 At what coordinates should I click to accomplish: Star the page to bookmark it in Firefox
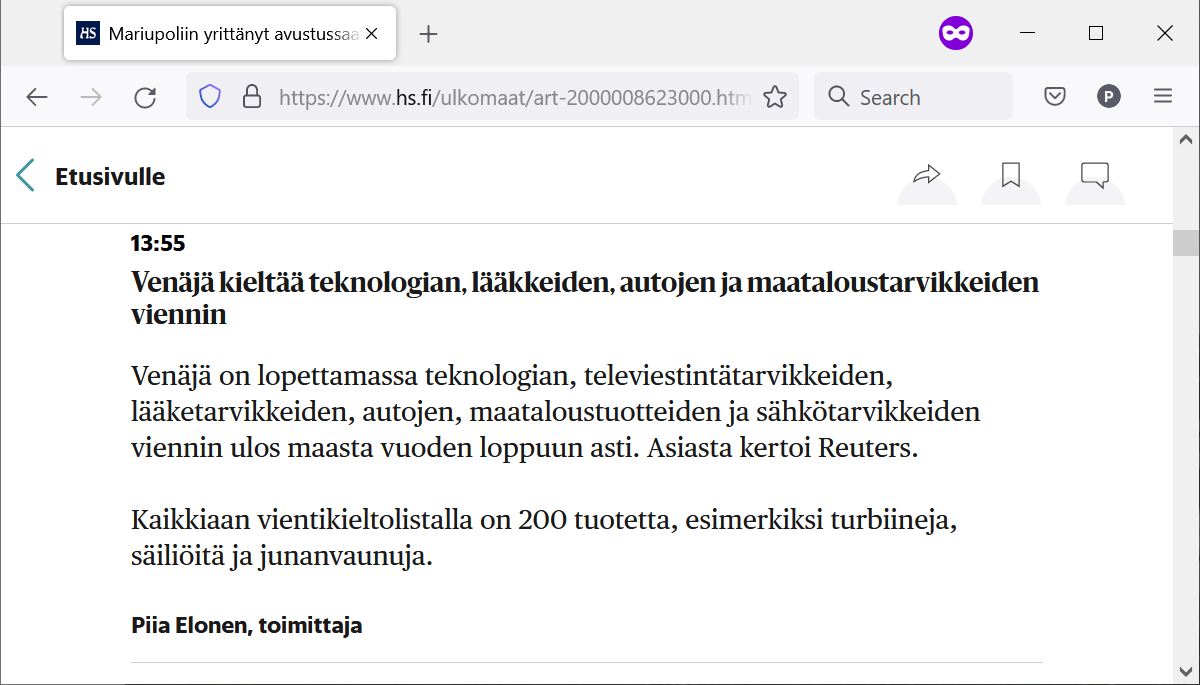click(x=775, y=96)
